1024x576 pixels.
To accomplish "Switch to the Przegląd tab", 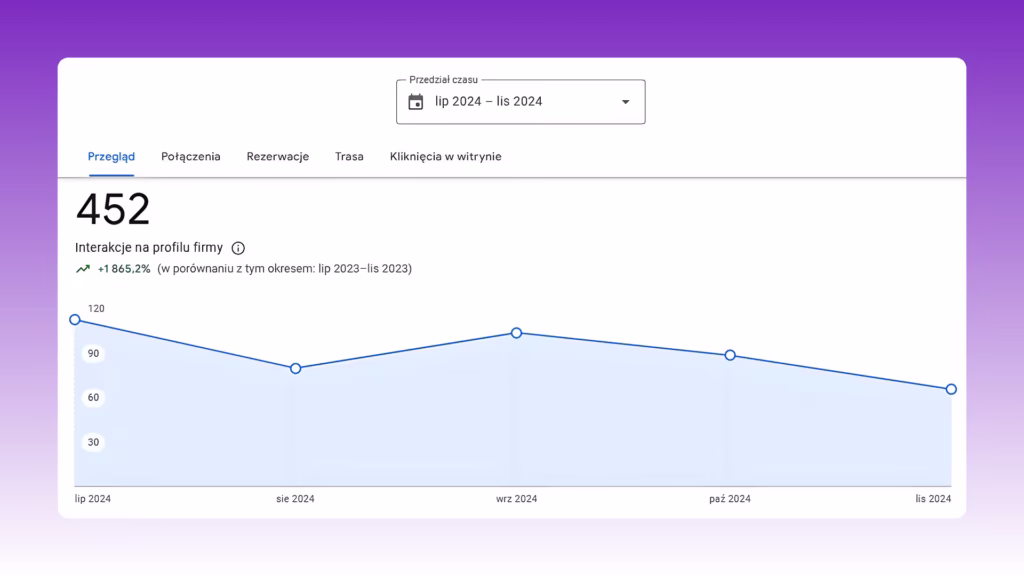I will [111, 157].
